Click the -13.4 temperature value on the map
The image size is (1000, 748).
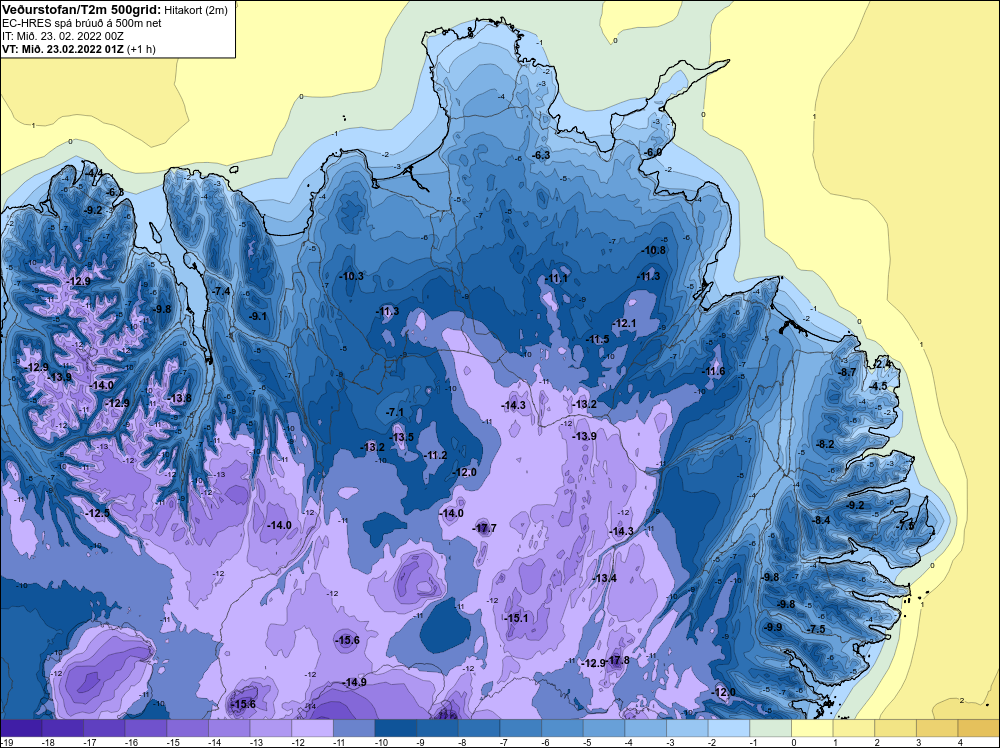tap(605, 578)
